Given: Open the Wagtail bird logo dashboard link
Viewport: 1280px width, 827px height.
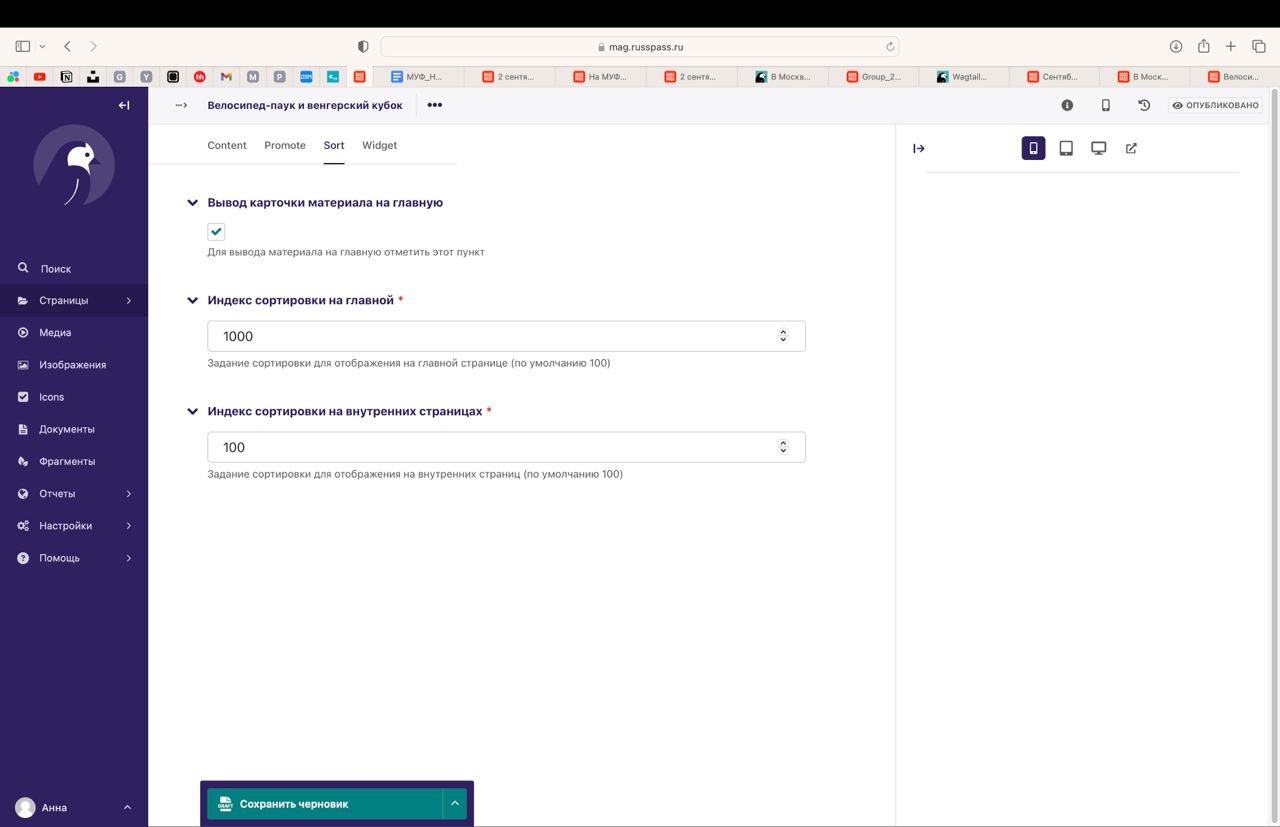Looking at the screenshot, I should pyautogui.click(x=74, y=165).
